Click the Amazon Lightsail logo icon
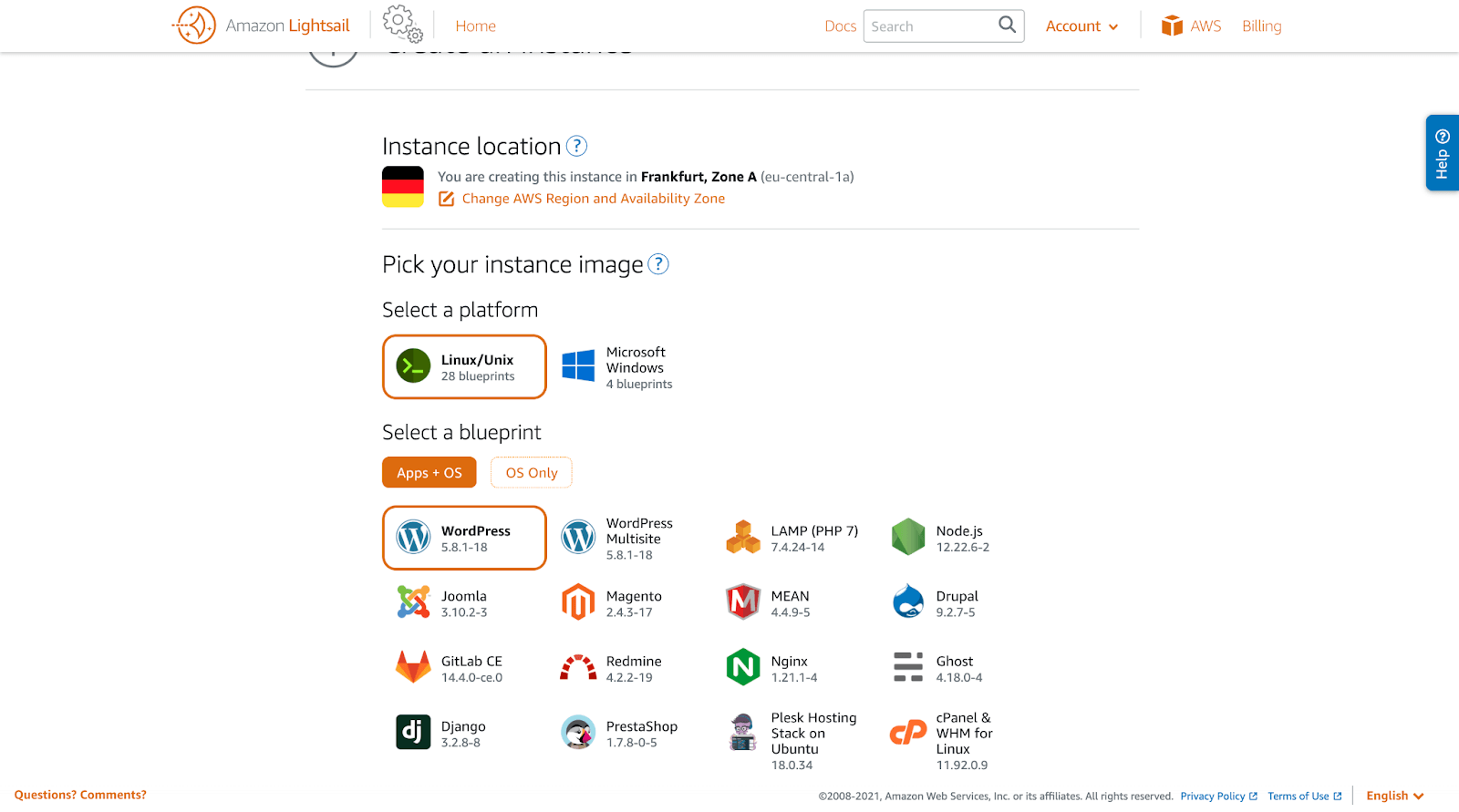 click(195, 26)
